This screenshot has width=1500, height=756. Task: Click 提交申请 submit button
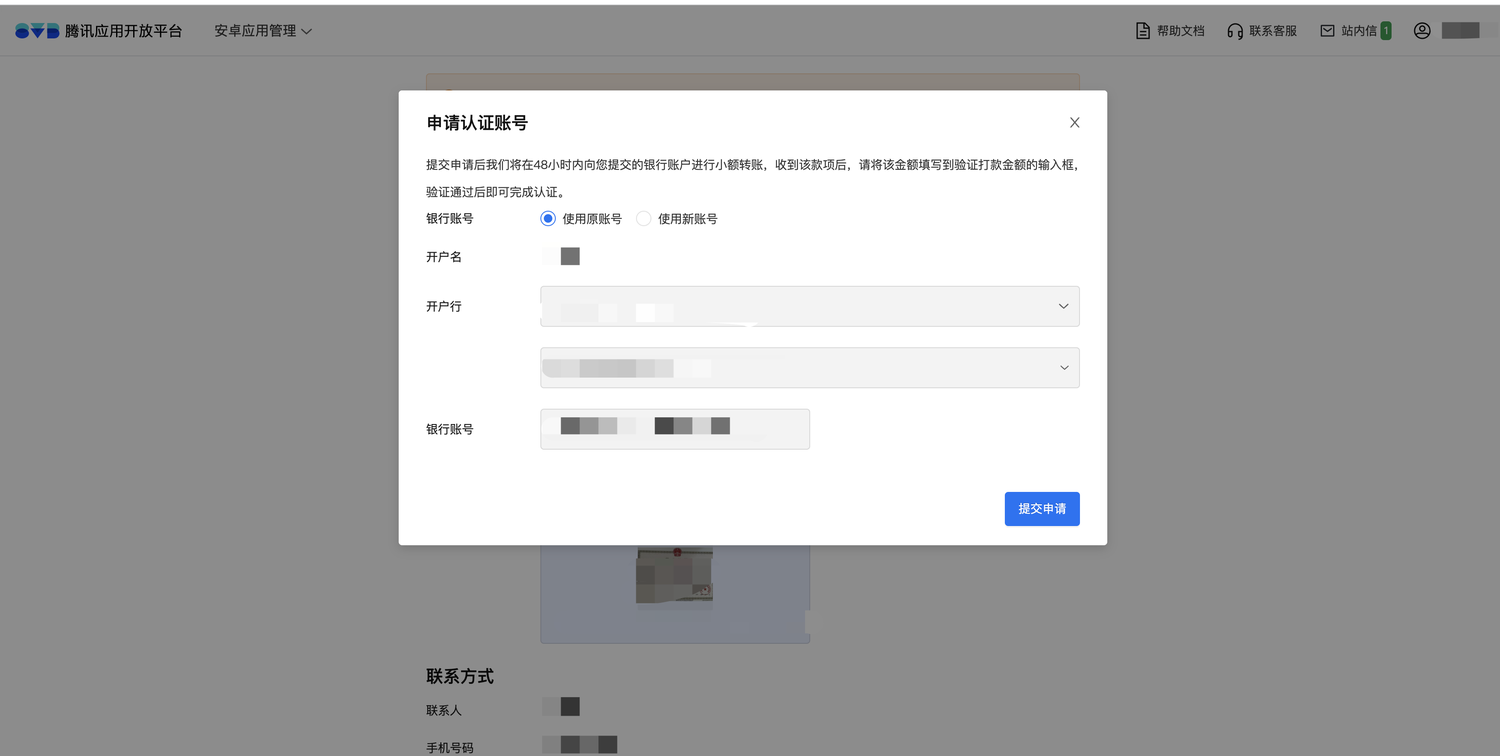1042,509
